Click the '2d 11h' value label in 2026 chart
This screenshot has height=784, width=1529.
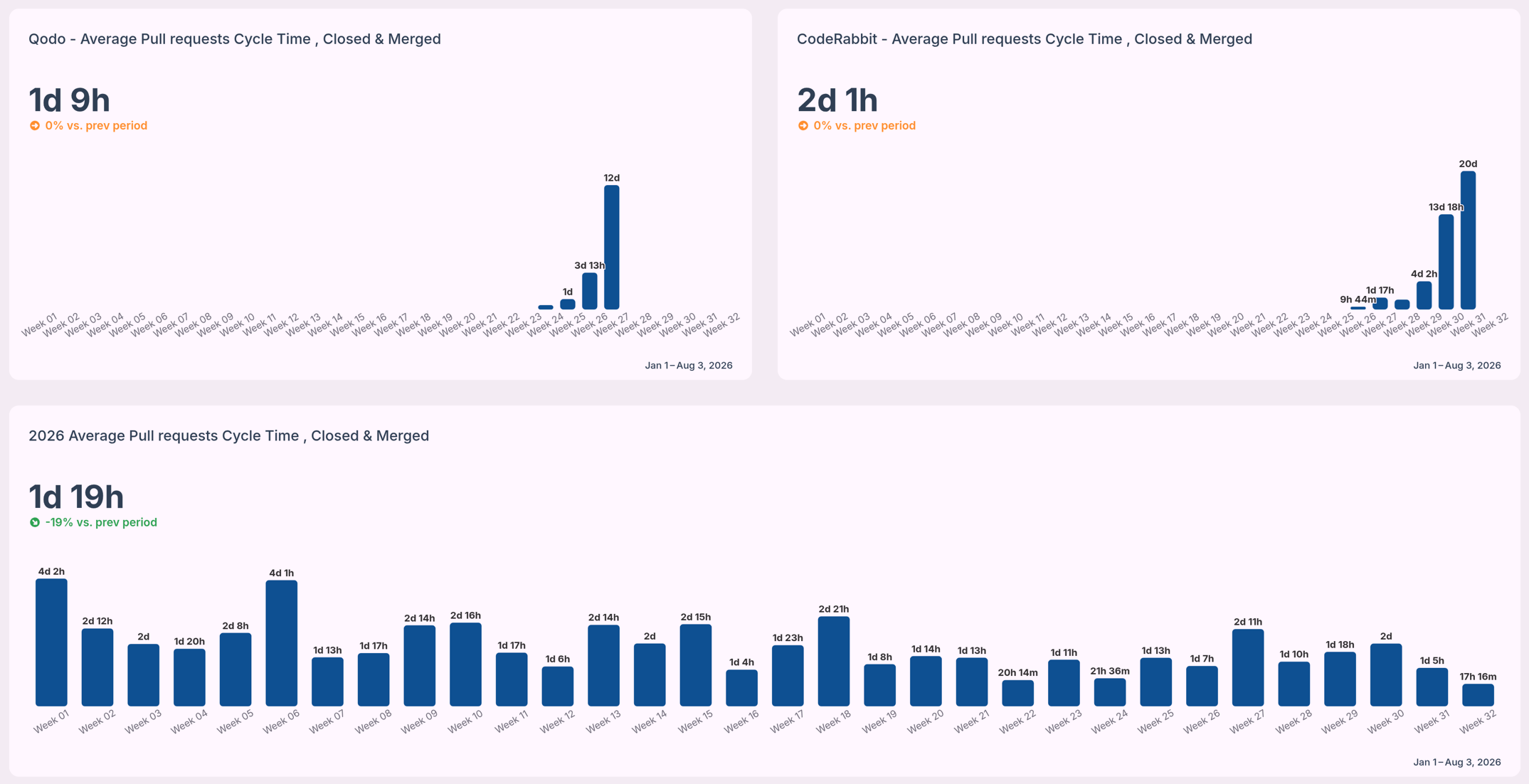click(x=1248, y=622)
